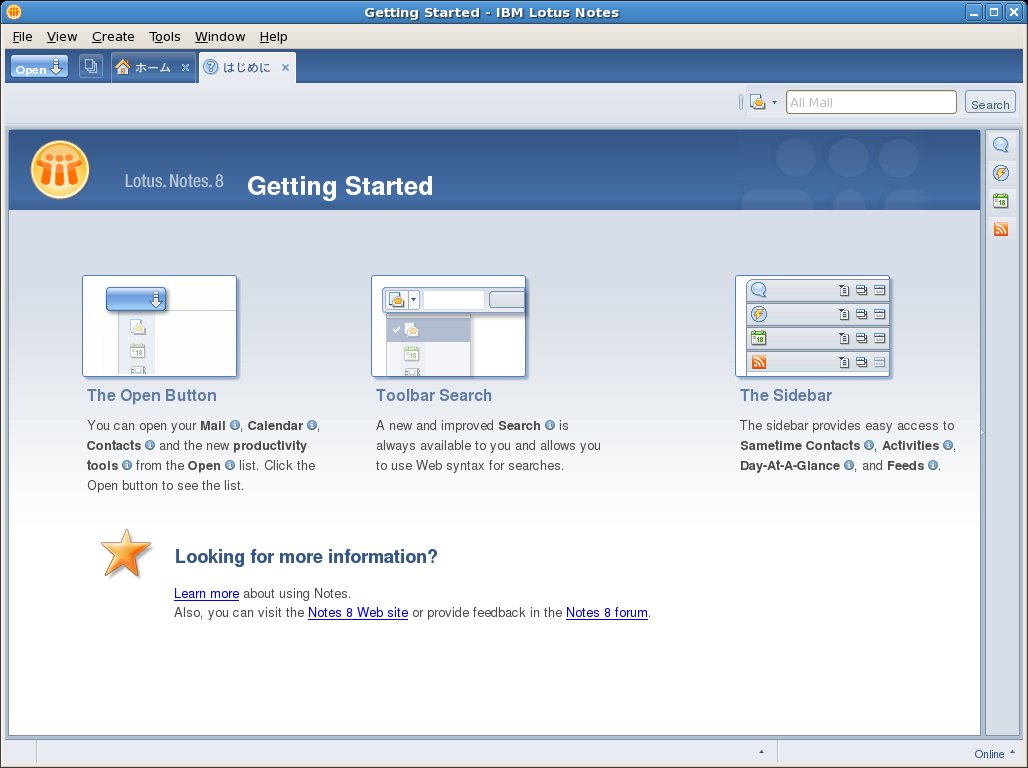Viewport: 1028px width, 768px height.
Task: Click the info icon next to Sametime Contacts
Action: pyautogui.click(x=869, y=445)
